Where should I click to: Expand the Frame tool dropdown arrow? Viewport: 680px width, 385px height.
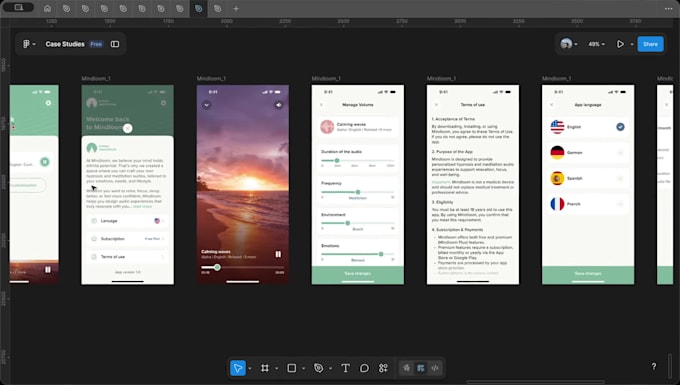tap(277, 369)
